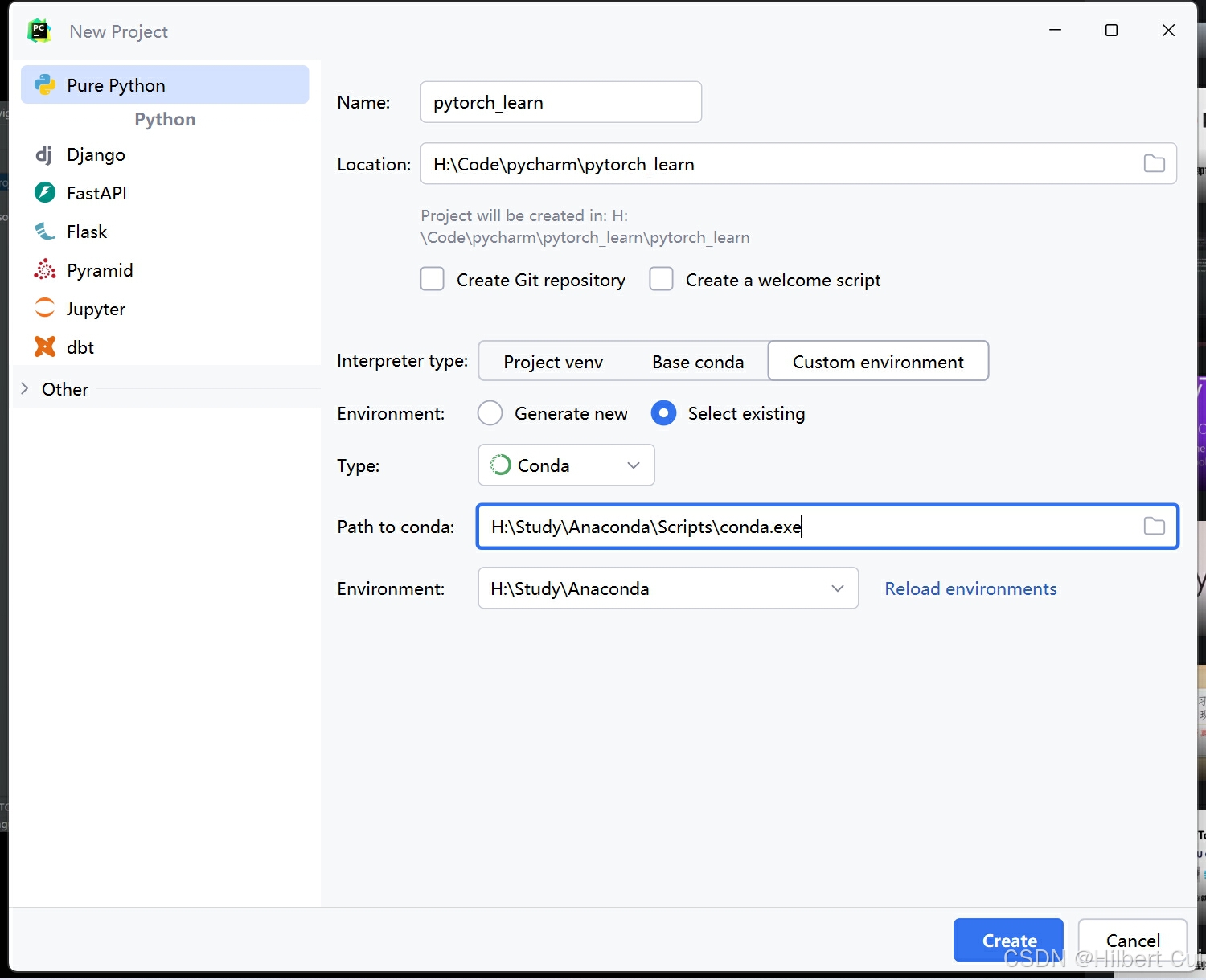
Task: Browse folder icon in Location field
Action: pyautogui.click(x=1155, y=163)
